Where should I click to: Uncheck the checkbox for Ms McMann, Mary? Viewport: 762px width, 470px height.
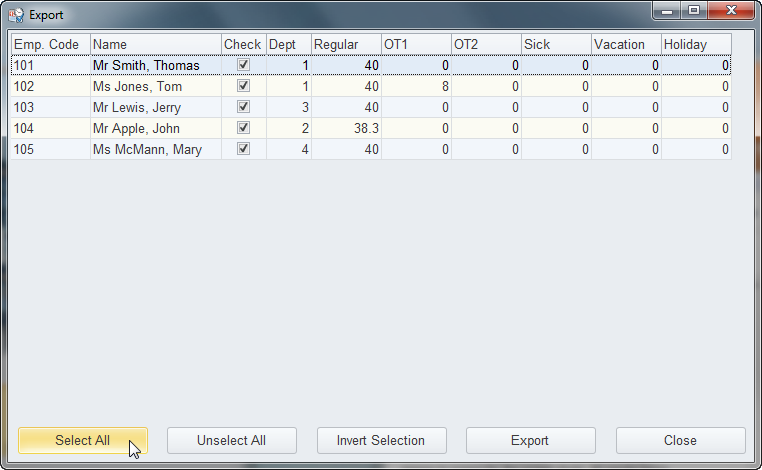[x=243, y=149]
